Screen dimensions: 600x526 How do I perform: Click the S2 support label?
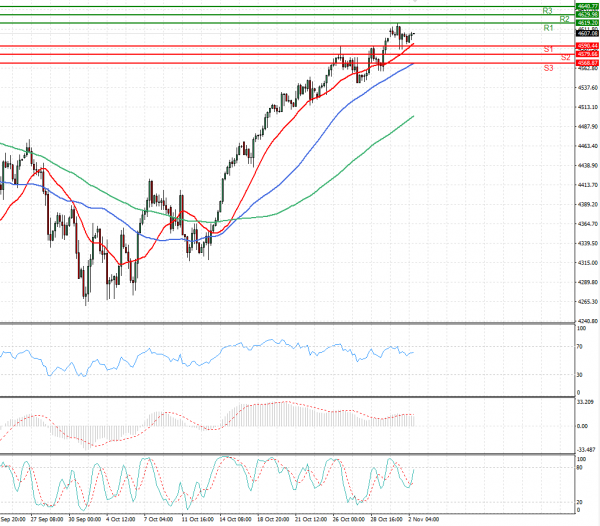point(566,57)
